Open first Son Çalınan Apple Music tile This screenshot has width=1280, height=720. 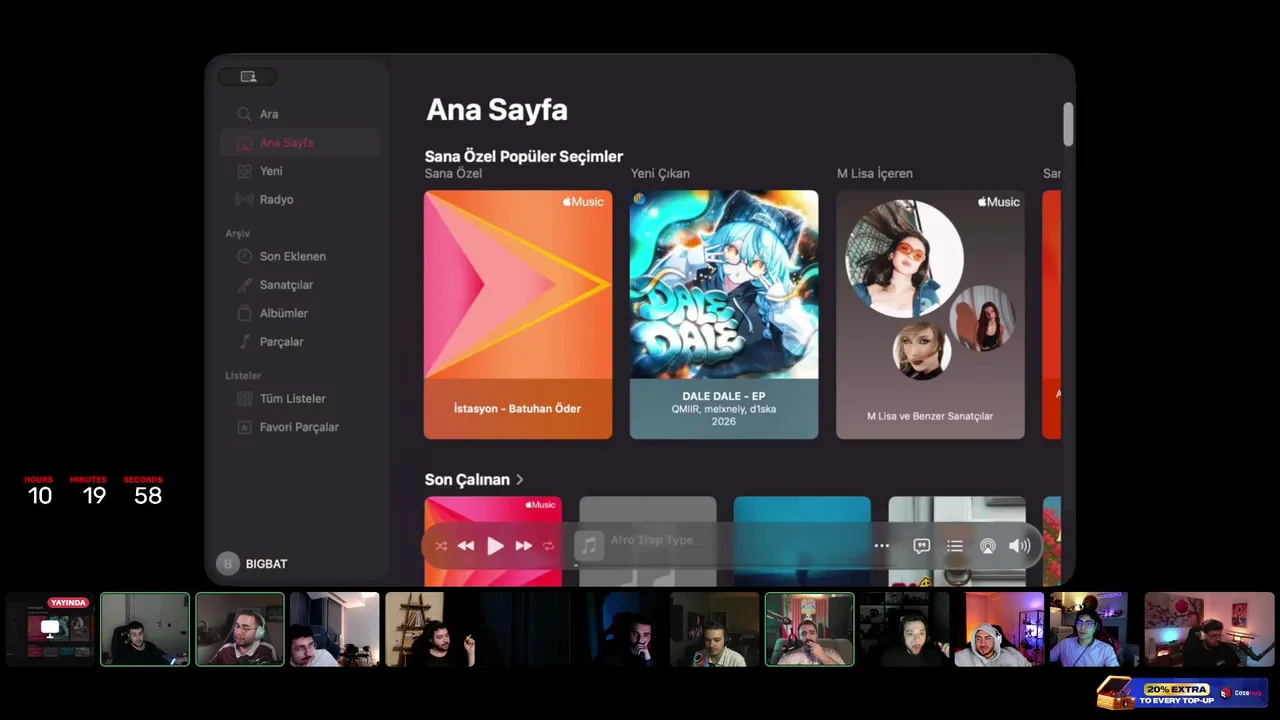(493, 541)
